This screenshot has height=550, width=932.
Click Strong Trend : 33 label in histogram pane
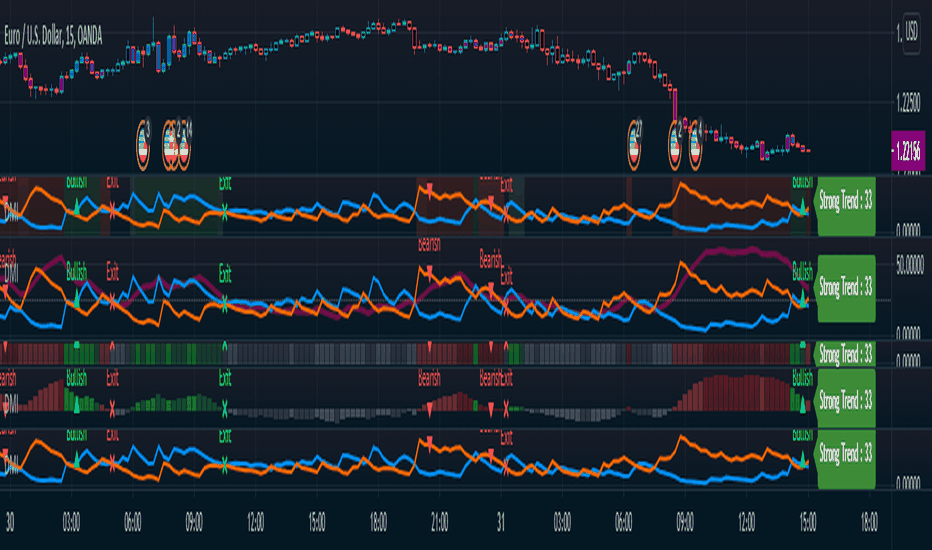pos(845,398)
